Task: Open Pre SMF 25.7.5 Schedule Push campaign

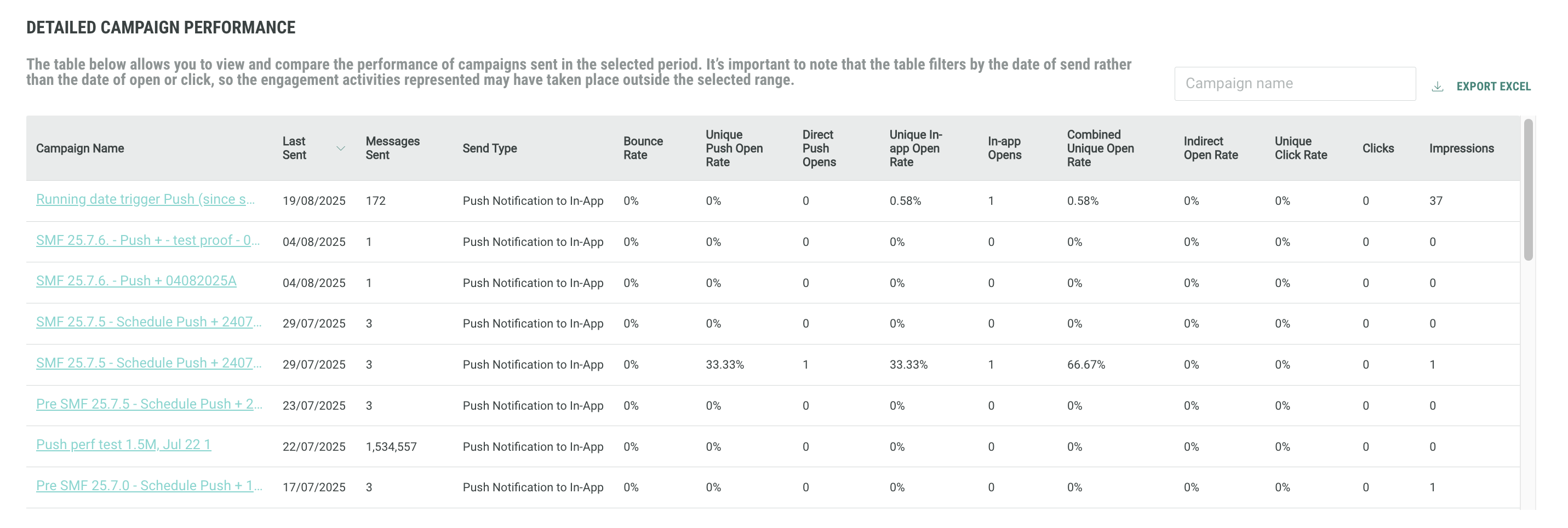Action: tap(149, 404)
